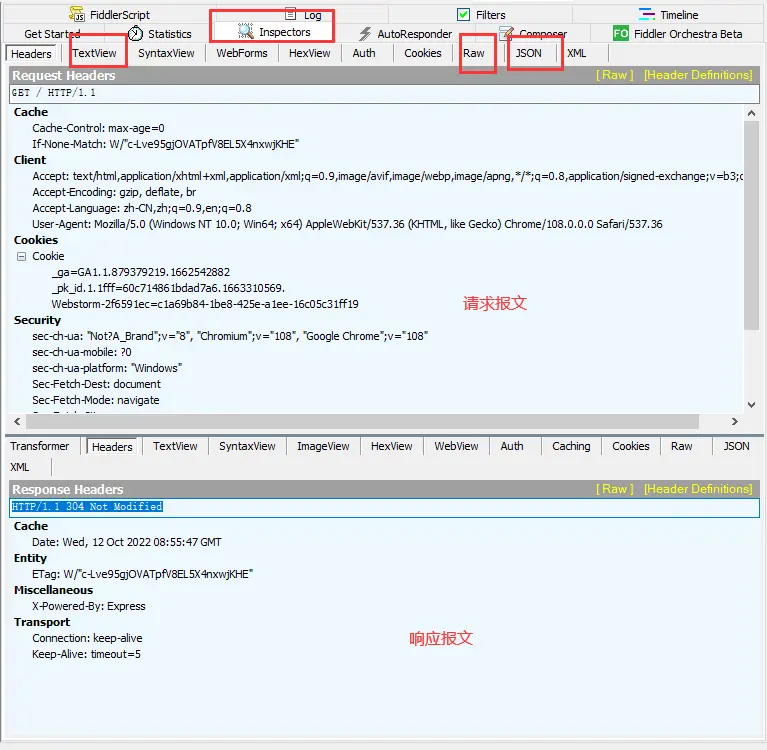Open the FiddlerScript tab icon
Screen dimensions: 767x750
coord(77,14)
